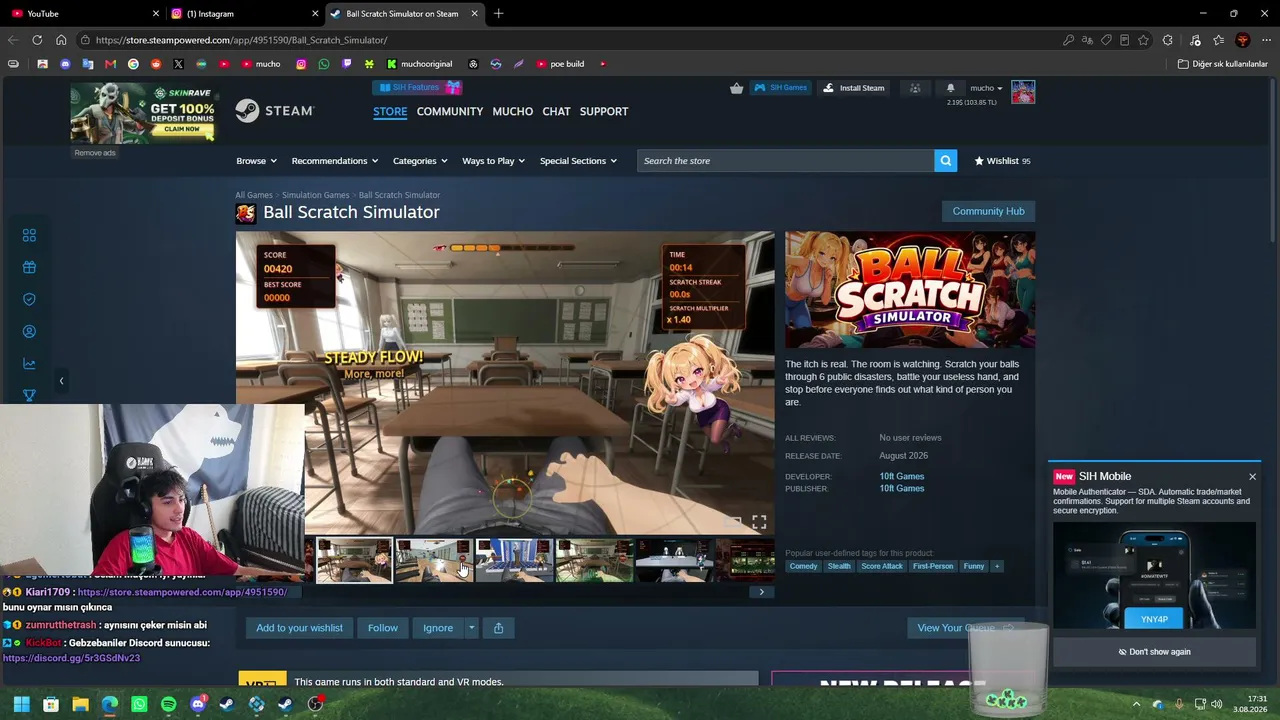The width and height of the screenshot is (1280, 720).
Task: Show hidden system tray icons
Action: coord(1136,704)
